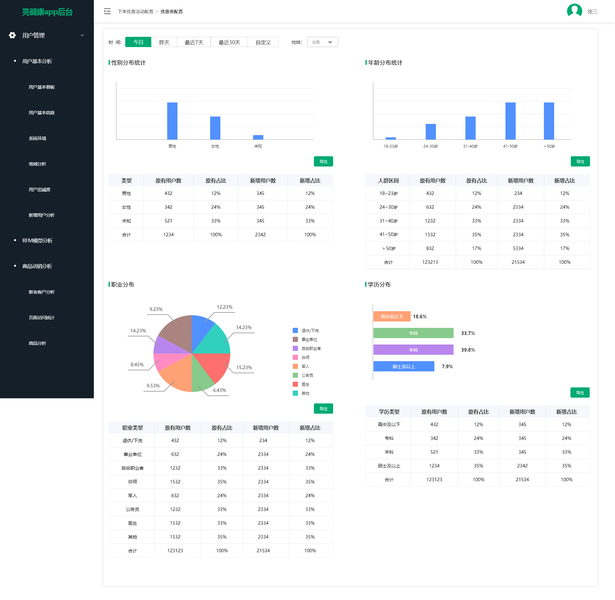
Task: Toggle 军人 orange legend swatch
Action: 295,366
